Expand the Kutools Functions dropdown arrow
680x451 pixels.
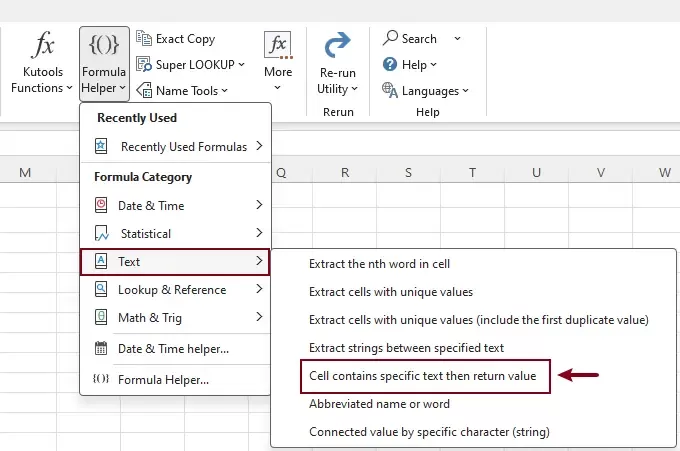click(69, 88)
